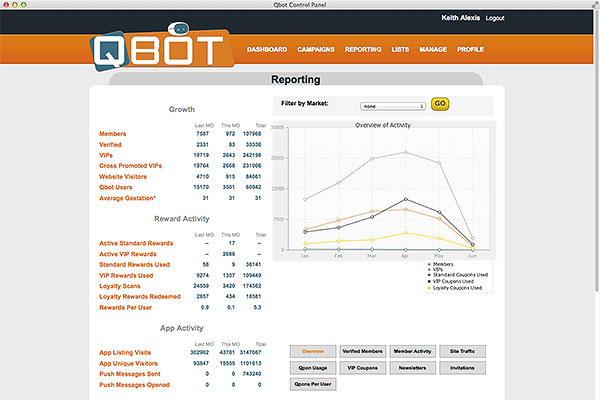Click the Members total value 107968
The height and width of the screenshot is (400, 600).
click(252, 134)
